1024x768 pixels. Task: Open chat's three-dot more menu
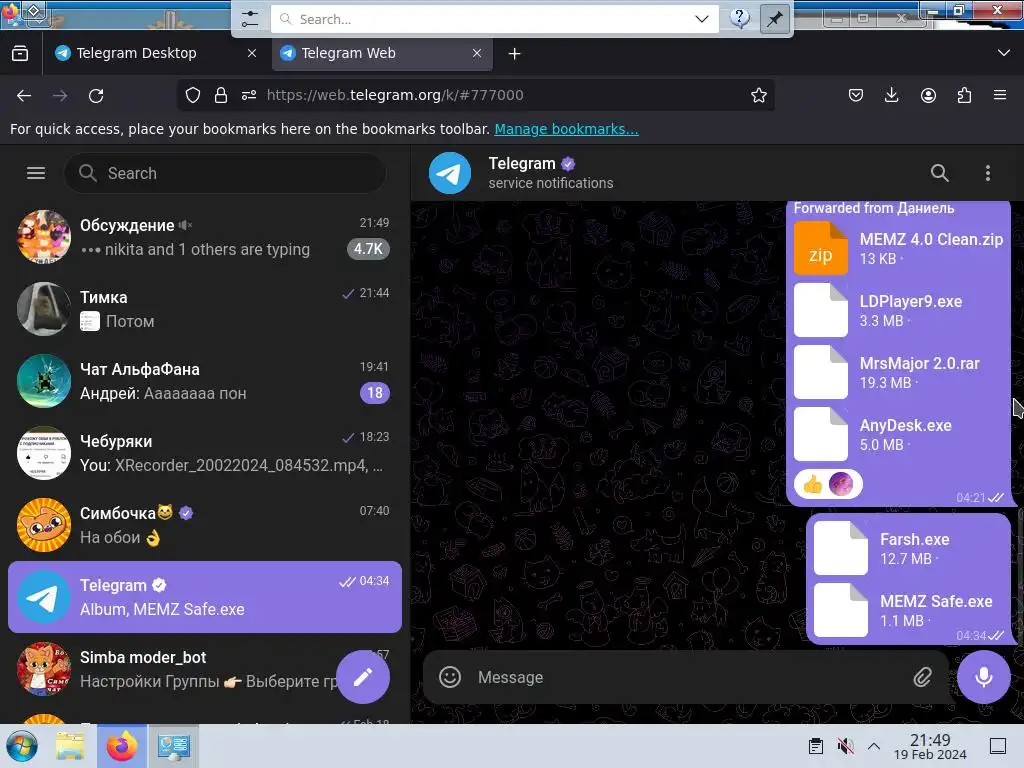[987, 173]
